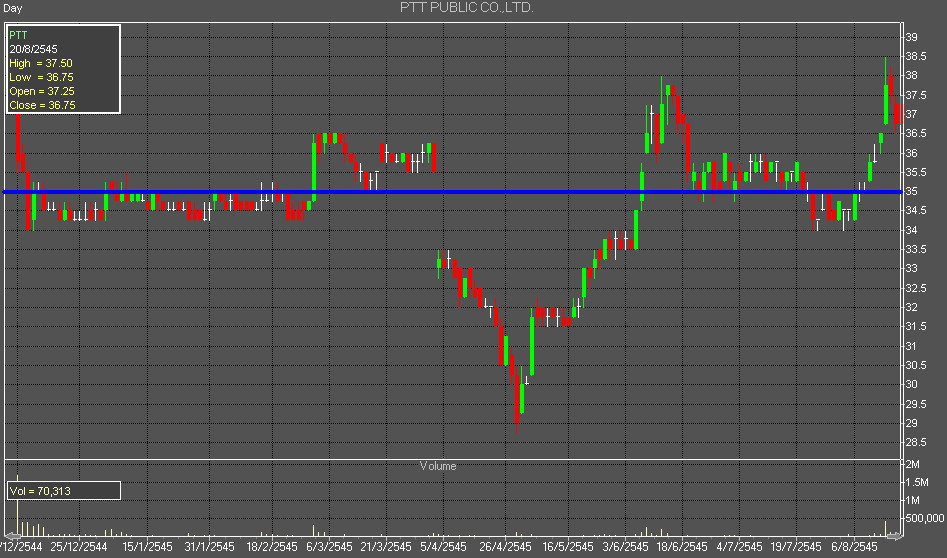
Task: Click the '18/6/2545' date label
Action: click(682, 547)
